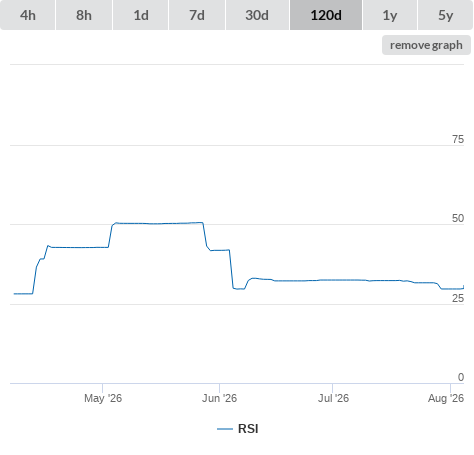
Task: Switch chart to 30d range
Action: coord(257,15)
